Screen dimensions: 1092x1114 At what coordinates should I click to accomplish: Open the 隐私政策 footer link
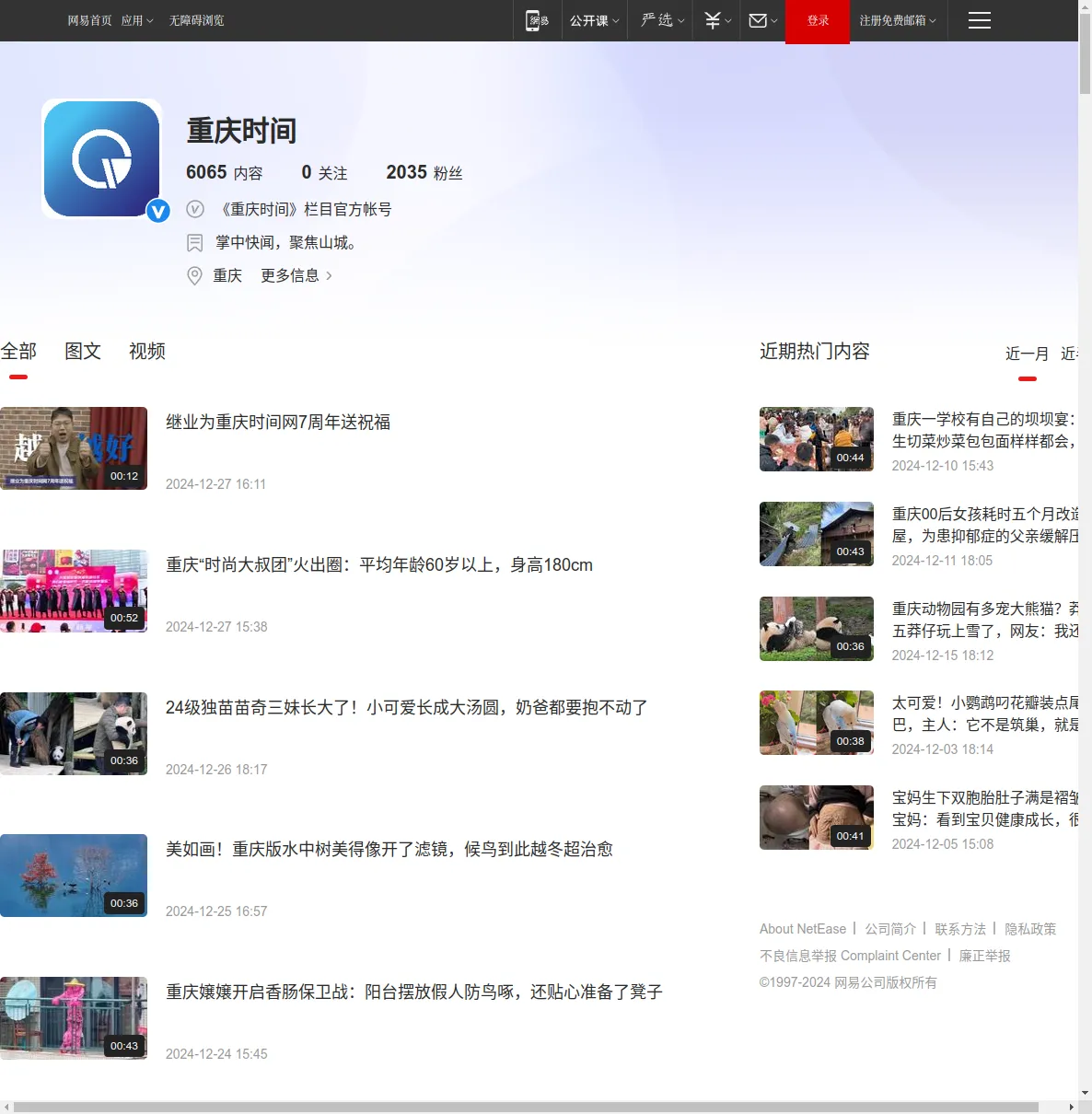(1030, 929)
